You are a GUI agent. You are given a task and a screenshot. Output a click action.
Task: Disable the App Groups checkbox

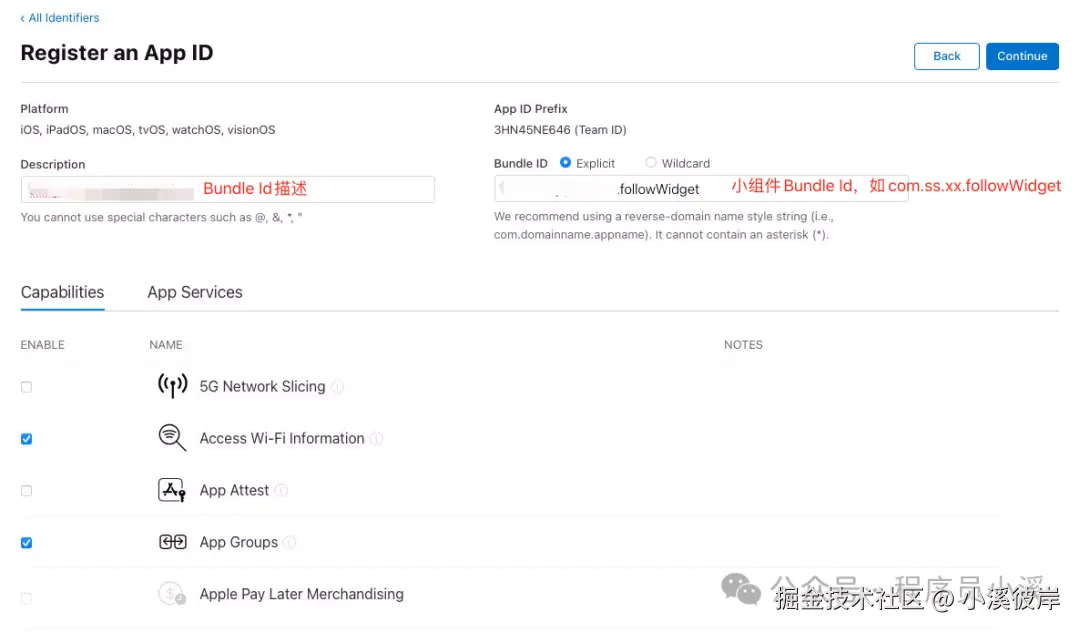[x=27, y=543]
